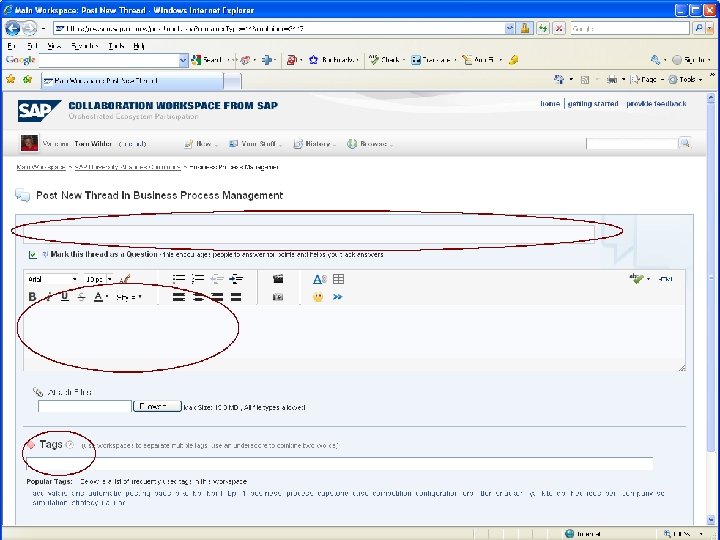Open the View menu

click(54, 46)
